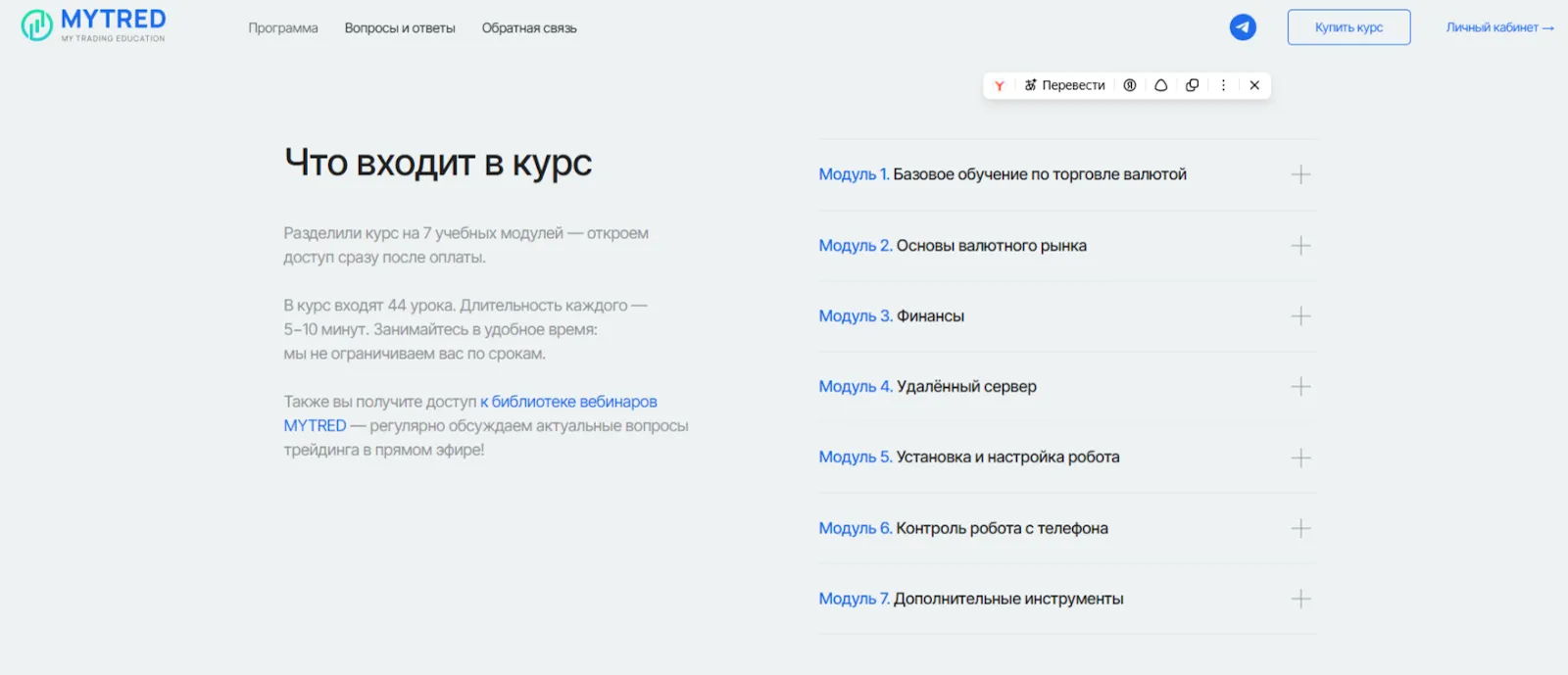Expand Модуль 4 Удалённый сервер
This screenshot has width=1568, height=675.
point(1067,387)
